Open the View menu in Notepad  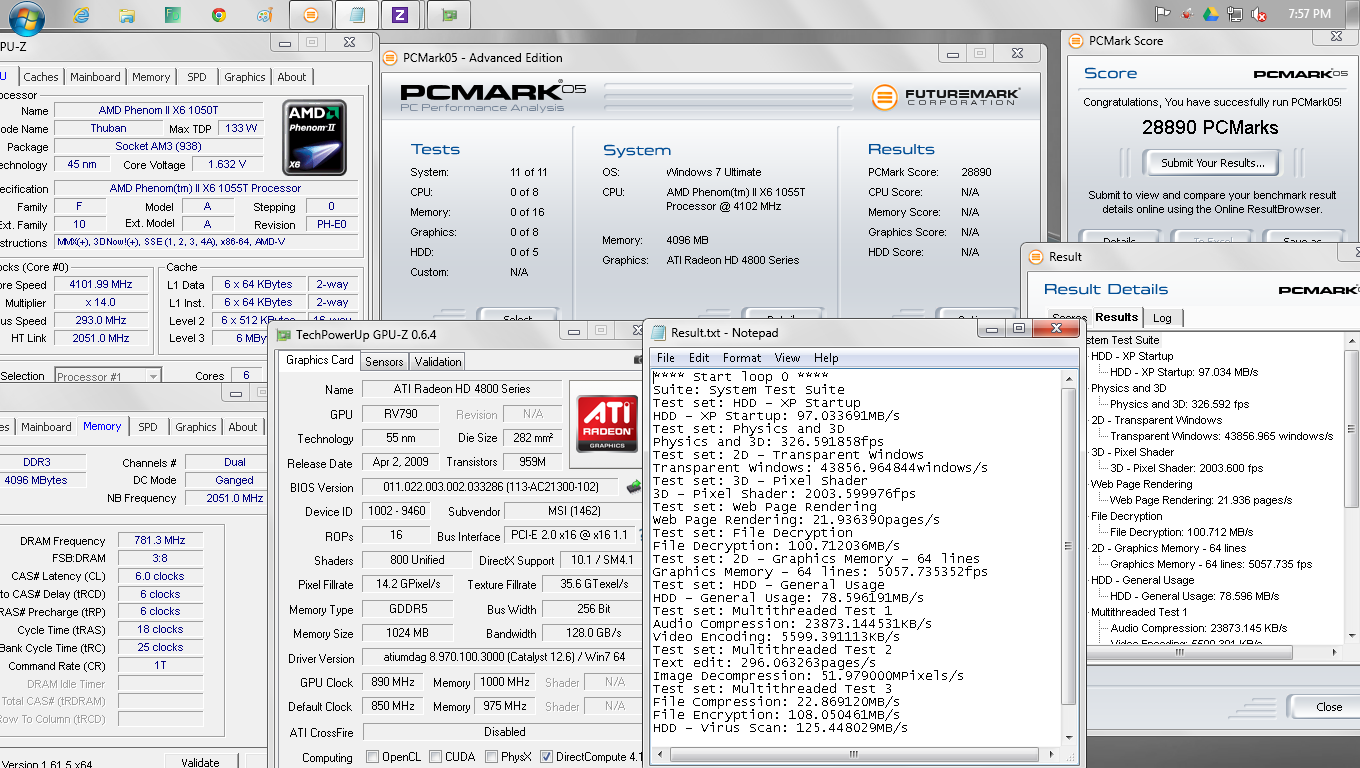pyautogui.click(x=787, y=358)
